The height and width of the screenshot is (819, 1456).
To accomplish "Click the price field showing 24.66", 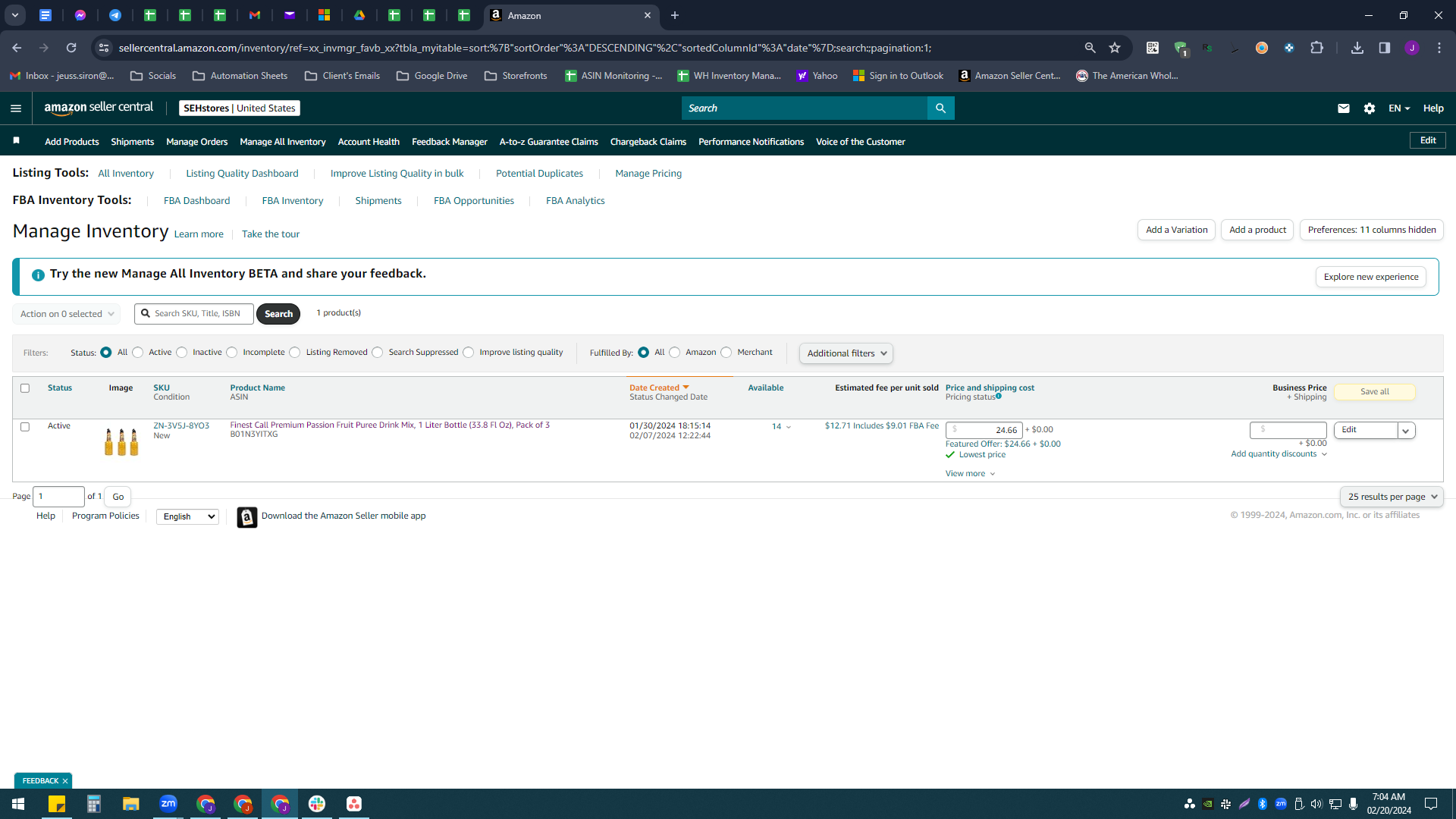I will click(x=984, y=430).
